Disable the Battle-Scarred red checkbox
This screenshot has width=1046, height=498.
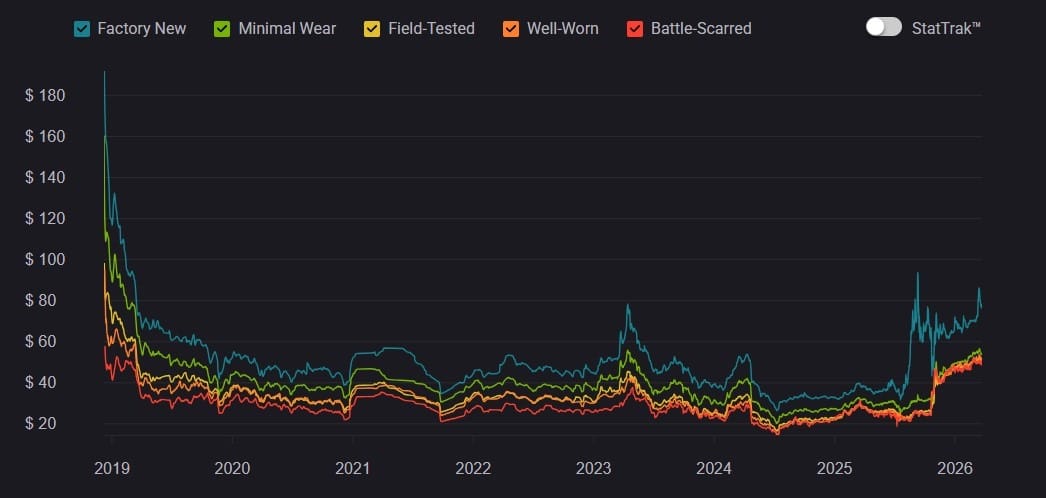(635, 29)
